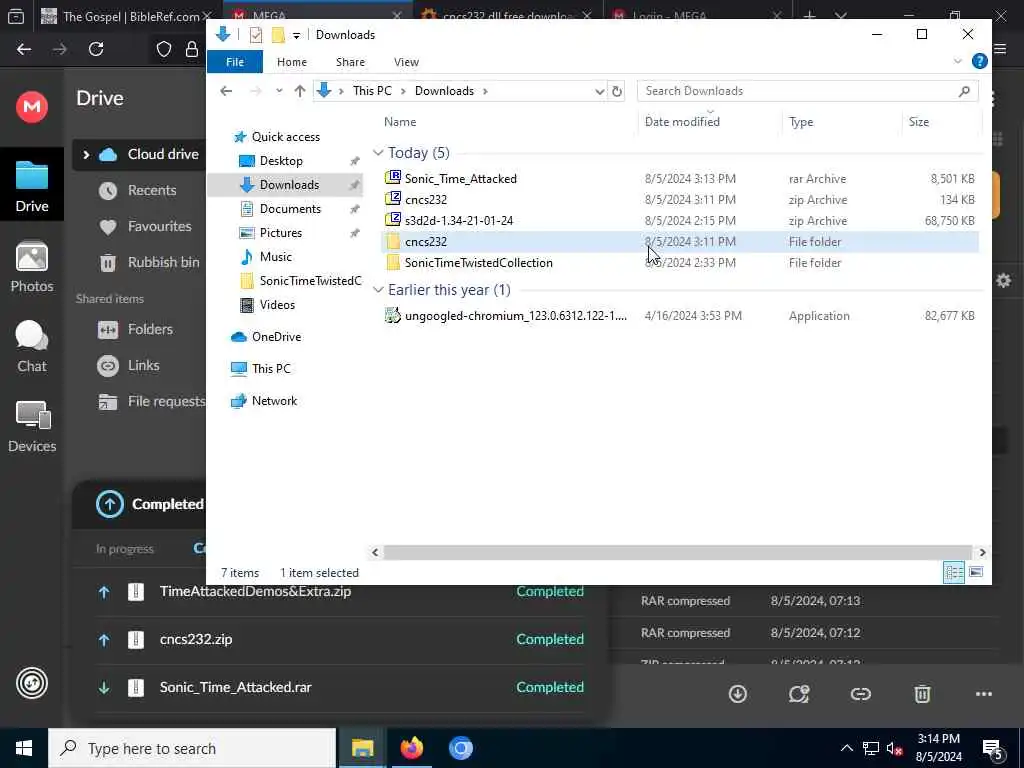Open Chat in the MEGA sidebar
This screenshot has width=1024, height=768.
32,346
